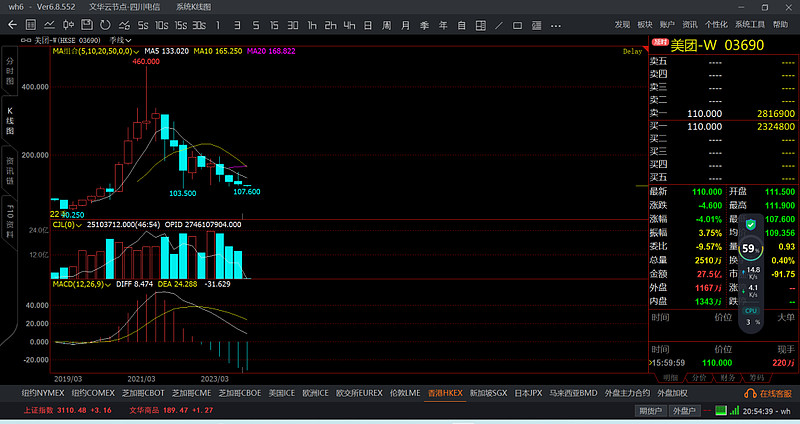
Task: Open the 帮助 menu
Action: (780, 24)
